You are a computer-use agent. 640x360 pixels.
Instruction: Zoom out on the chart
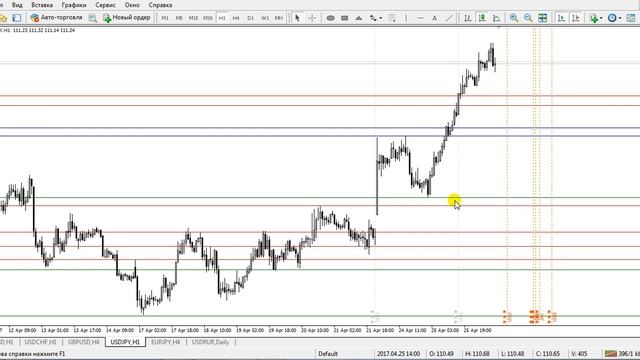coord(528,18)
